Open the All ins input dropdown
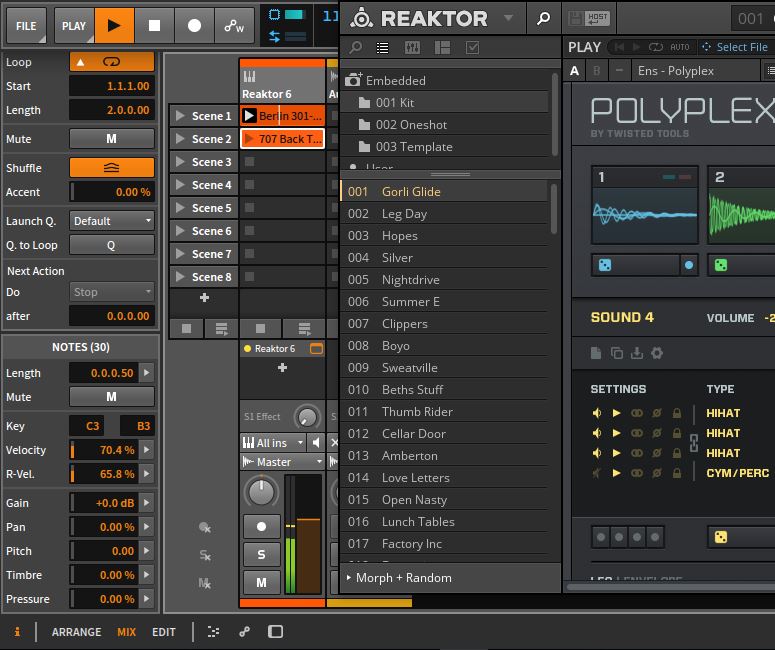Viewport: 775px width, 650px height. 273,443
